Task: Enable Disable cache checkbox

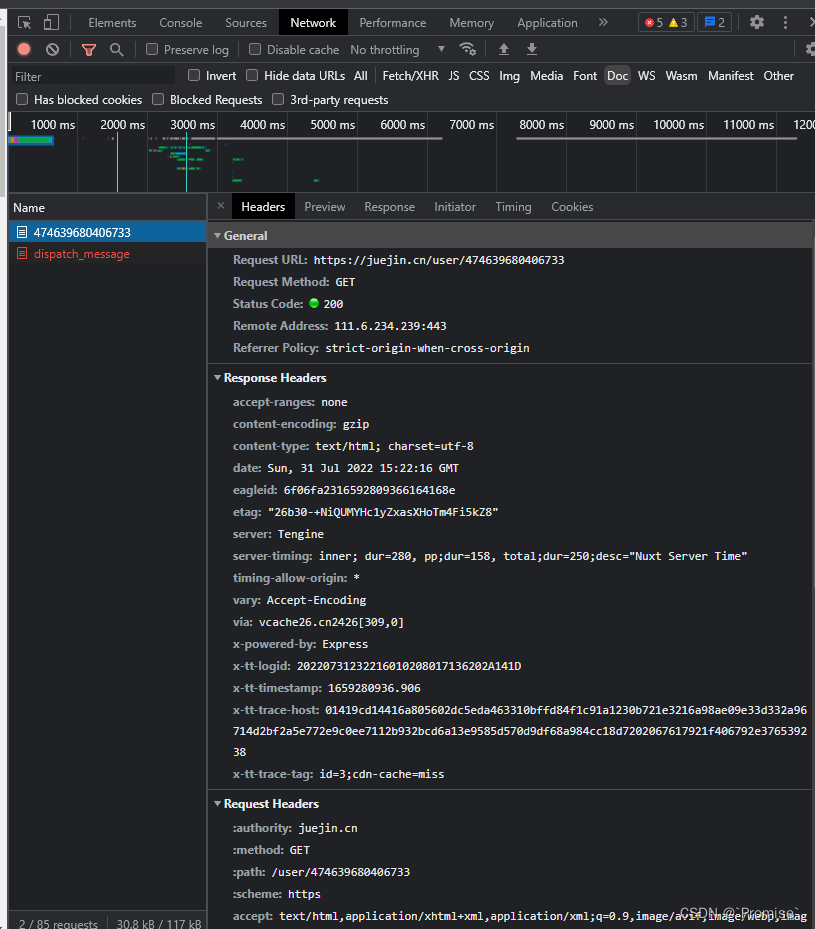Action: tap(255, 49)
